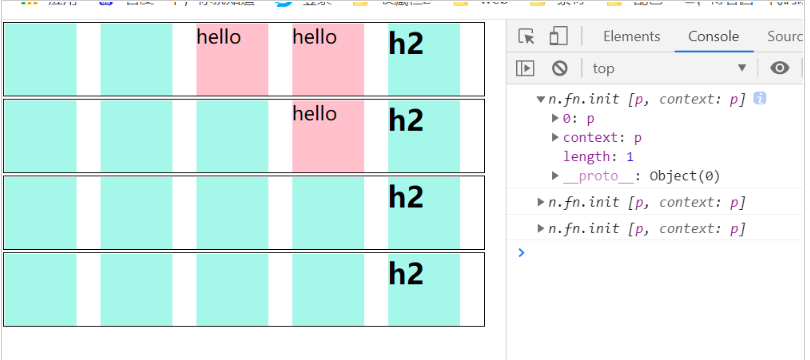This screenshot has height=360, width=810.
Task: Show the console sidebar panel icon
Action: pyautogui.click(x=525, y=68)
